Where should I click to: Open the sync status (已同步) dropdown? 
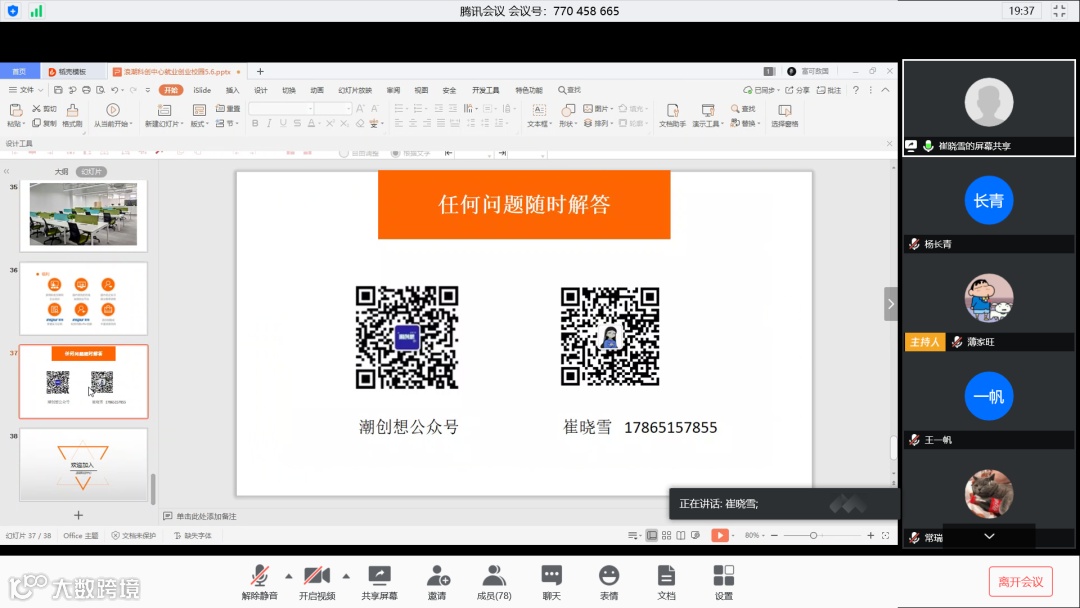click(760, 90)
